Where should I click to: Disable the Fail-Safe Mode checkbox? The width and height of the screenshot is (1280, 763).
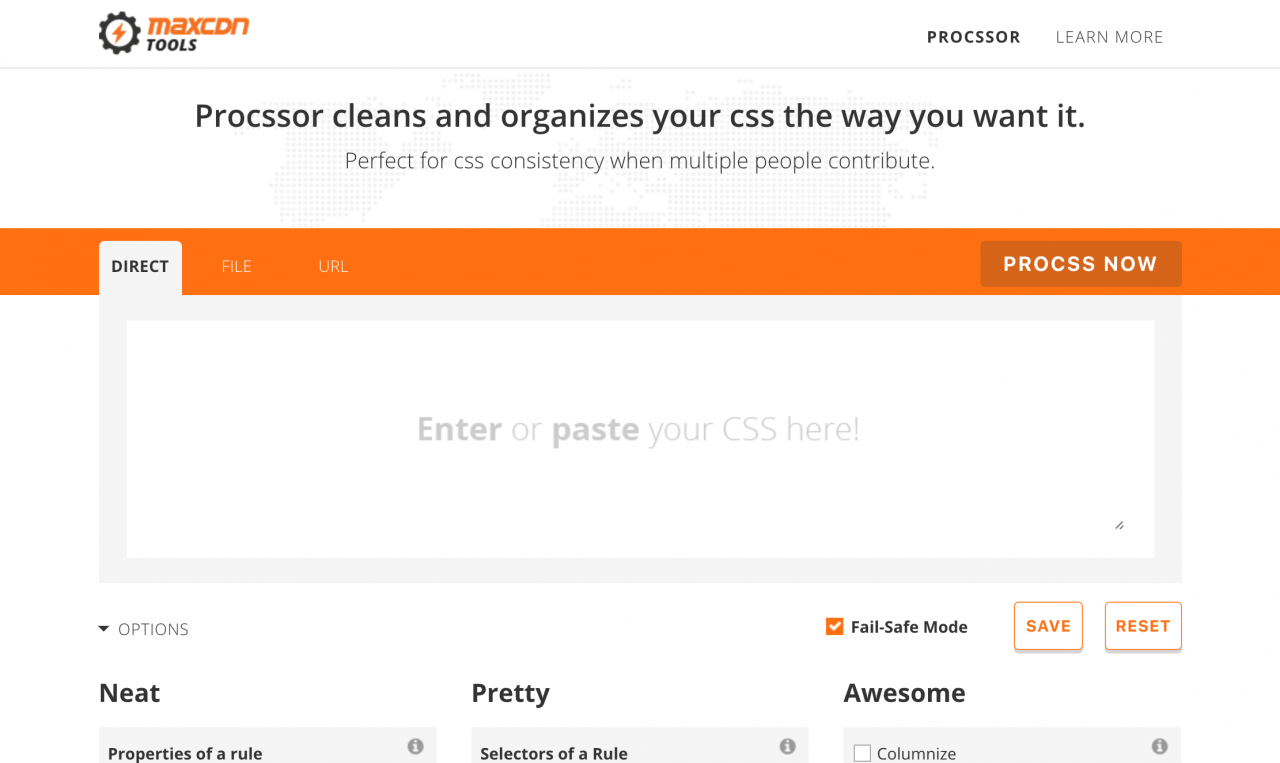point(834,627)
